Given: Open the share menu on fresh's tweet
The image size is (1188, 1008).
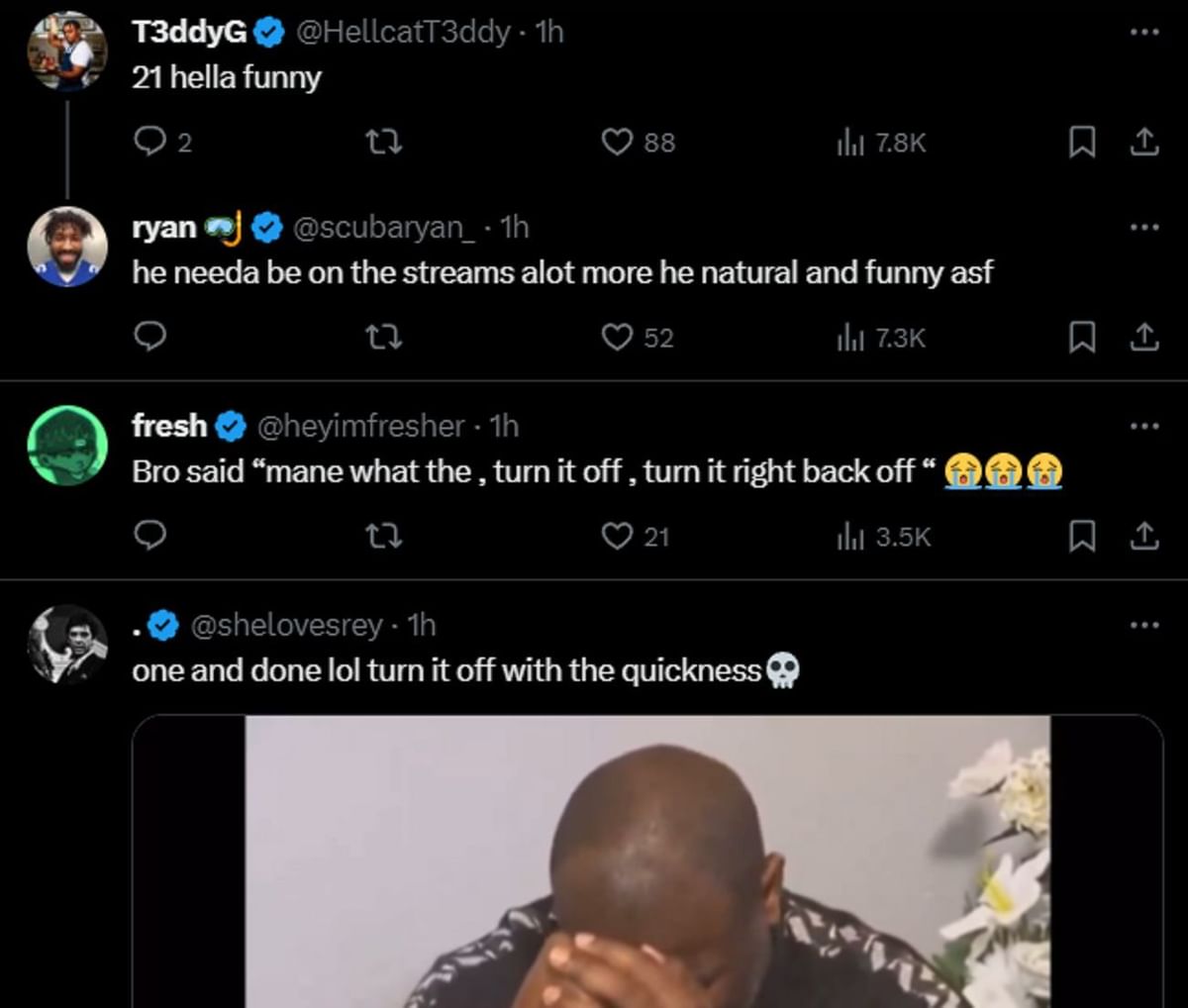Looking at the screenshot, I should point(1144,537).
